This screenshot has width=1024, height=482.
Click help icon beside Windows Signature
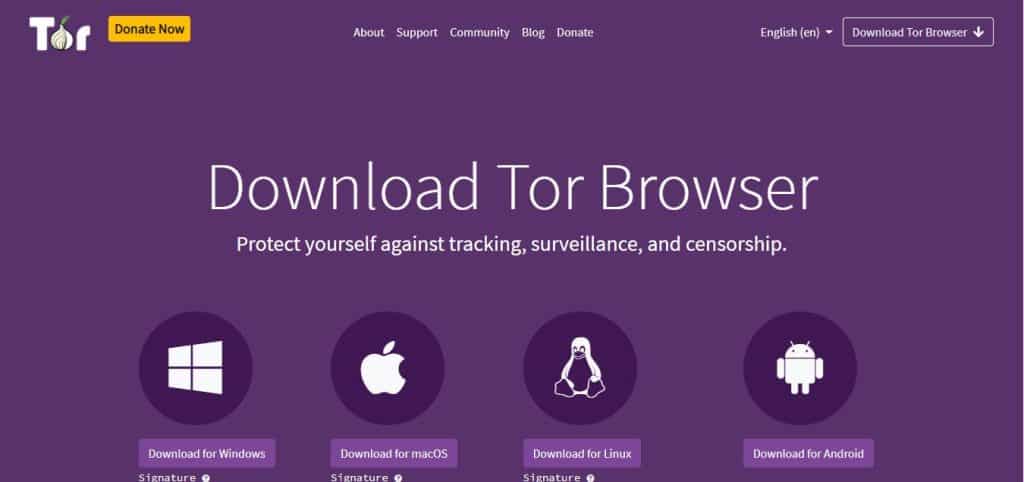[206, 478]
